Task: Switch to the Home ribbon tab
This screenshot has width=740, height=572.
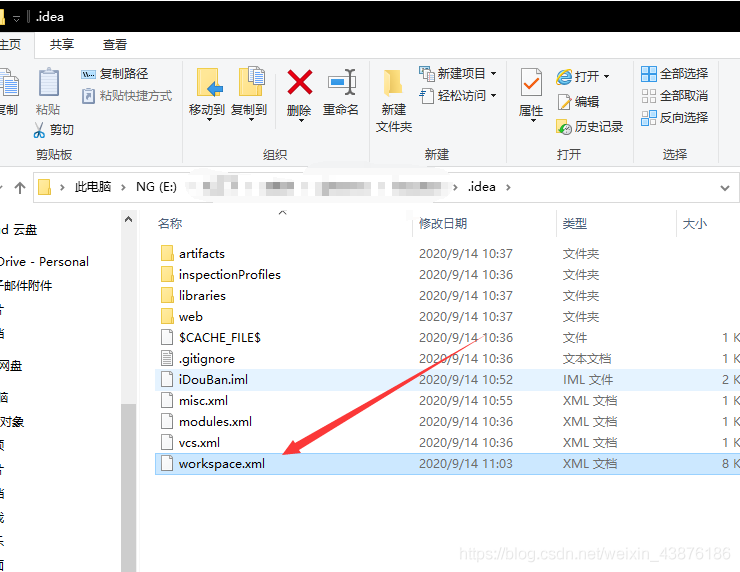Action: [10, 45]
